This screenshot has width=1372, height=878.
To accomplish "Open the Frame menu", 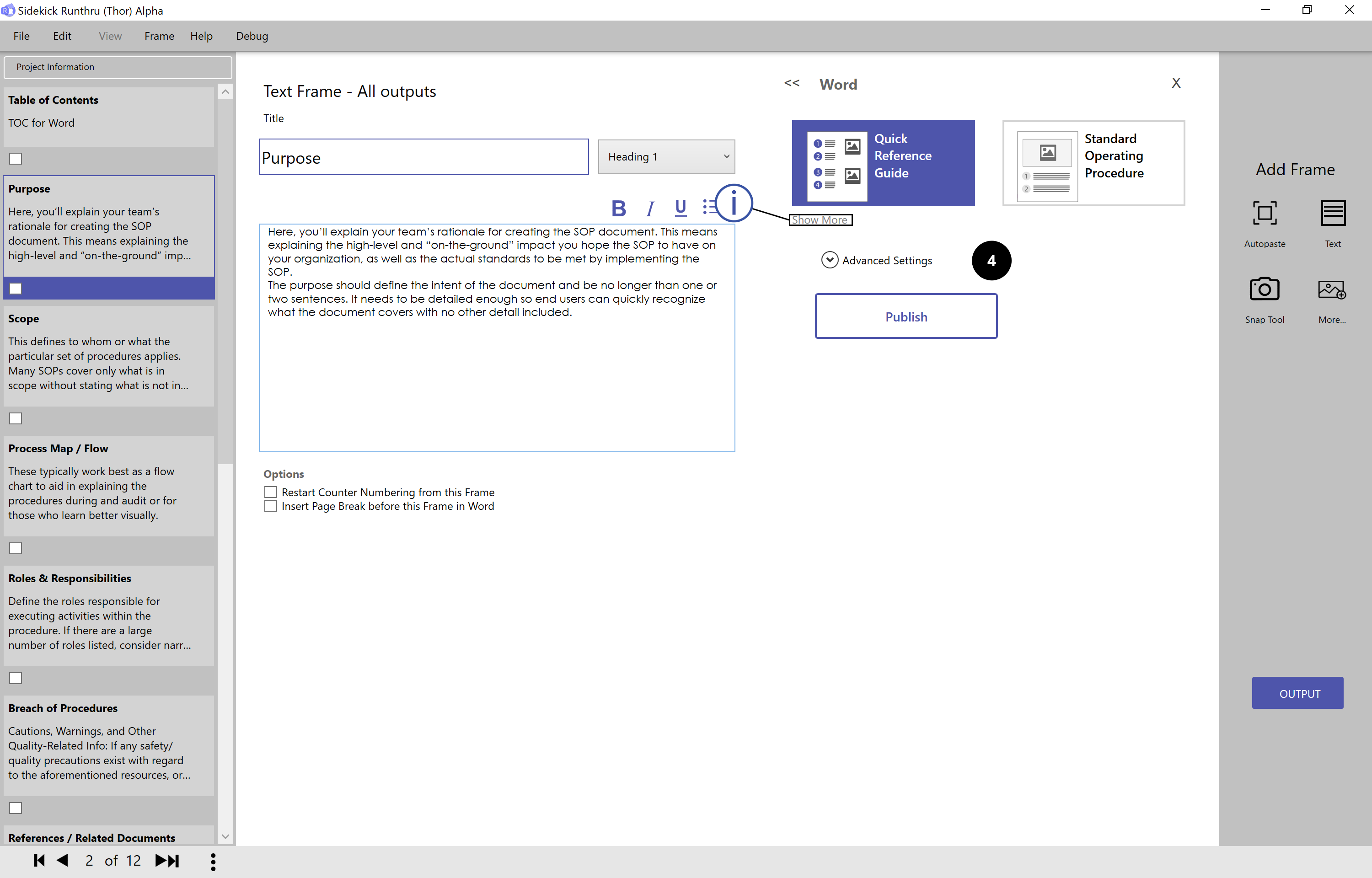I will pos(159,36).
